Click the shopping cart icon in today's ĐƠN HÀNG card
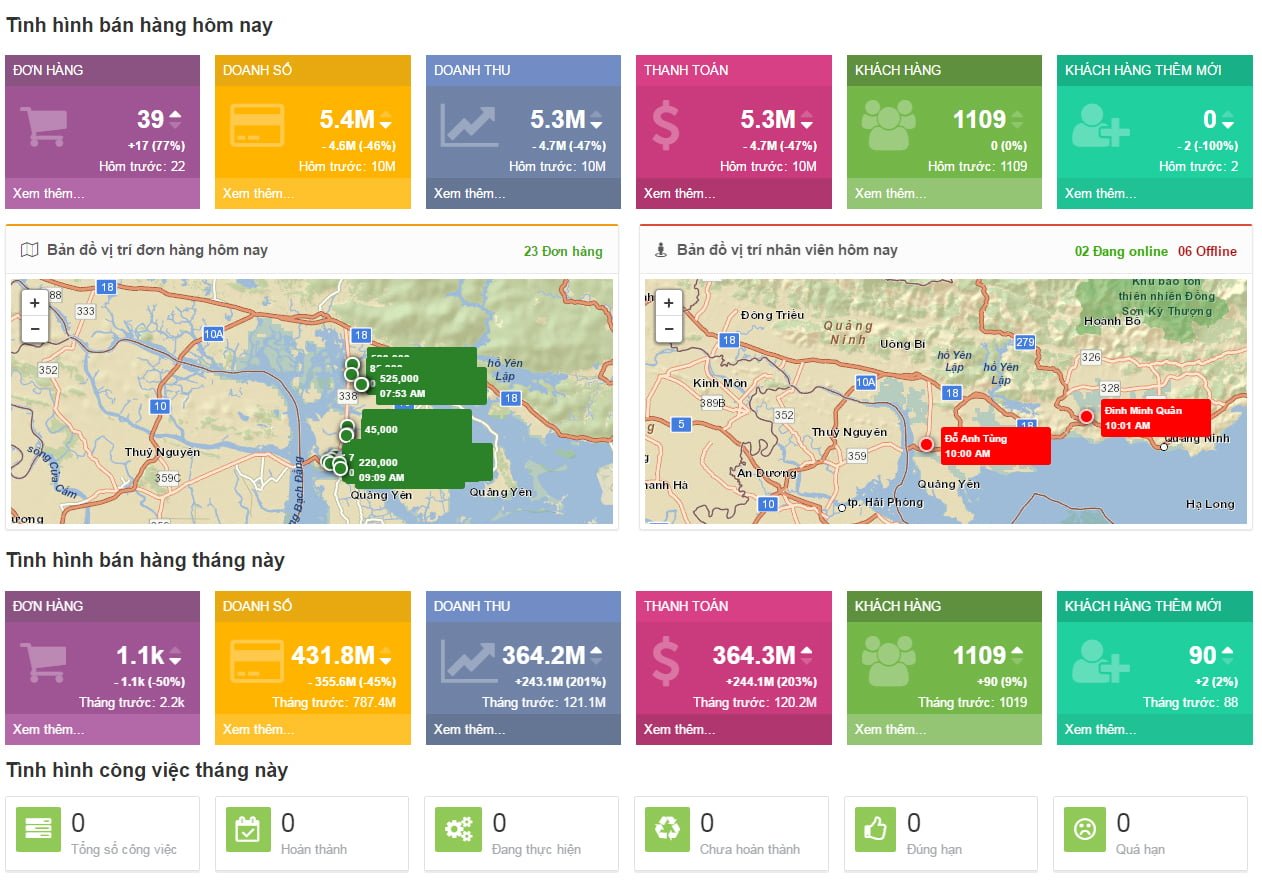The height and width of the screenshot is (886, 1262). click(x=44, y=127)
